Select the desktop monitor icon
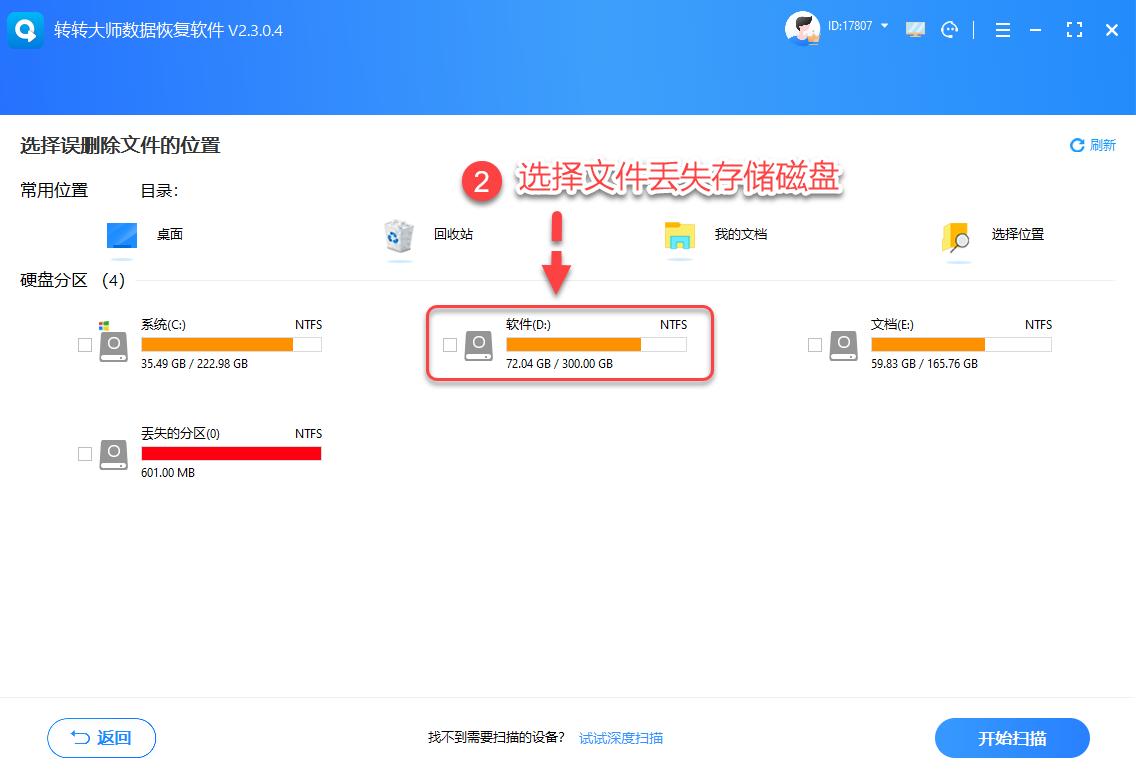 [122, 236]
